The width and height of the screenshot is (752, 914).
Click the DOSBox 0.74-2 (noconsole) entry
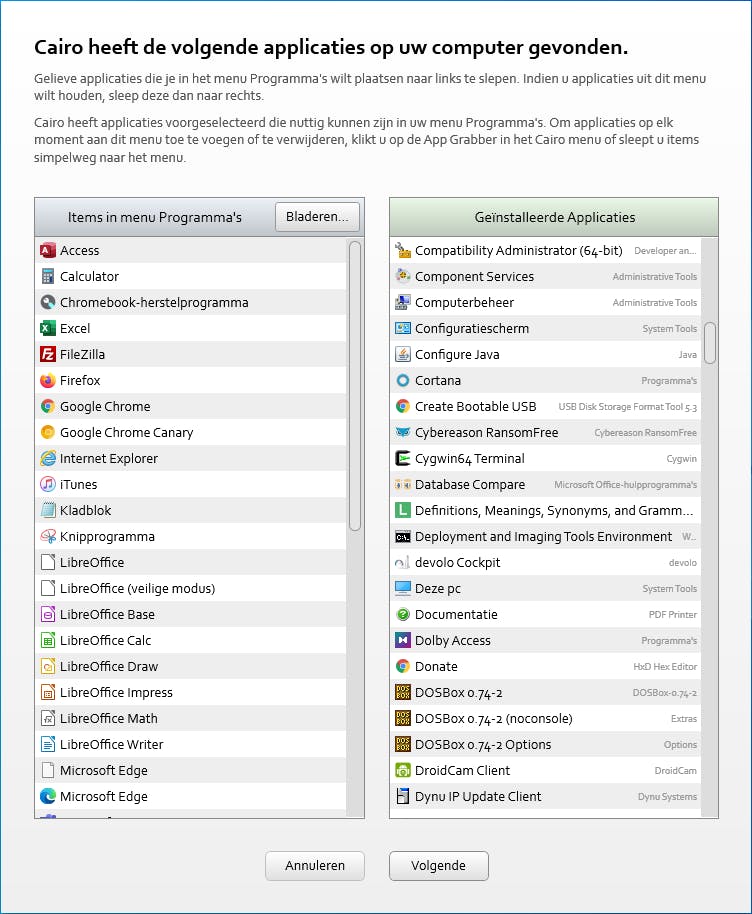545,718
